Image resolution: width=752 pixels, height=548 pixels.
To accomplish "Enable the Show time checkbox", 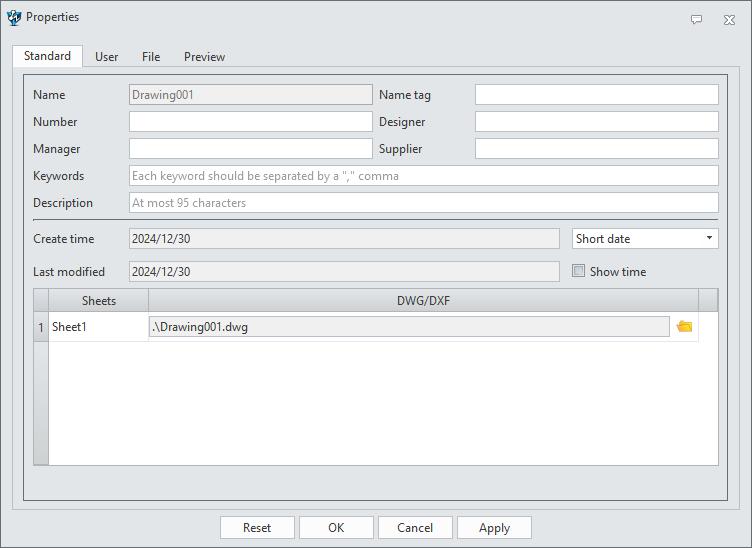I will pyautogui.click(x=579, y=271).
